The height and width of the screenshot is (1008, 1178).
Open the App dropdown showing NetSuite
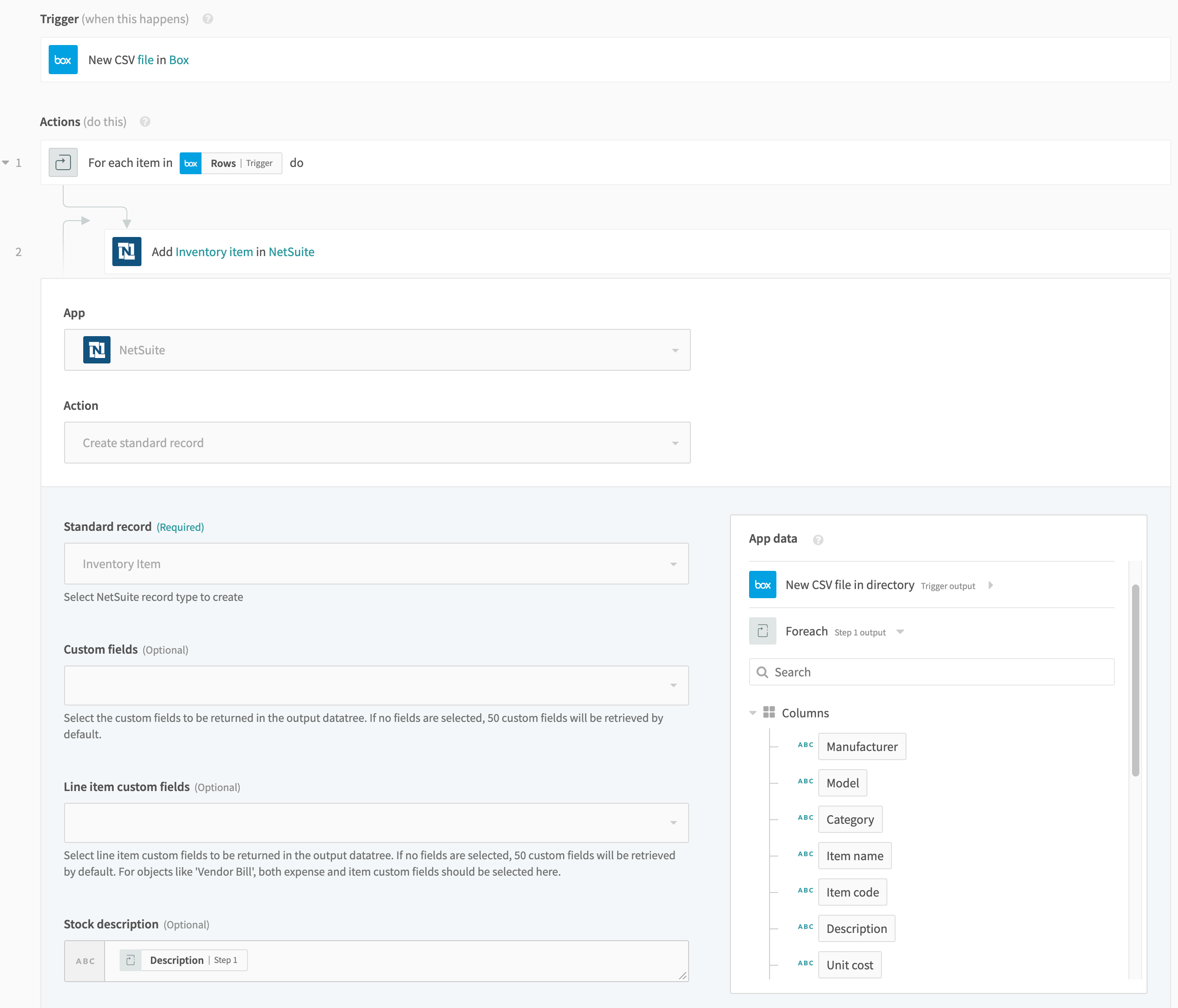[x=377, y=350]
